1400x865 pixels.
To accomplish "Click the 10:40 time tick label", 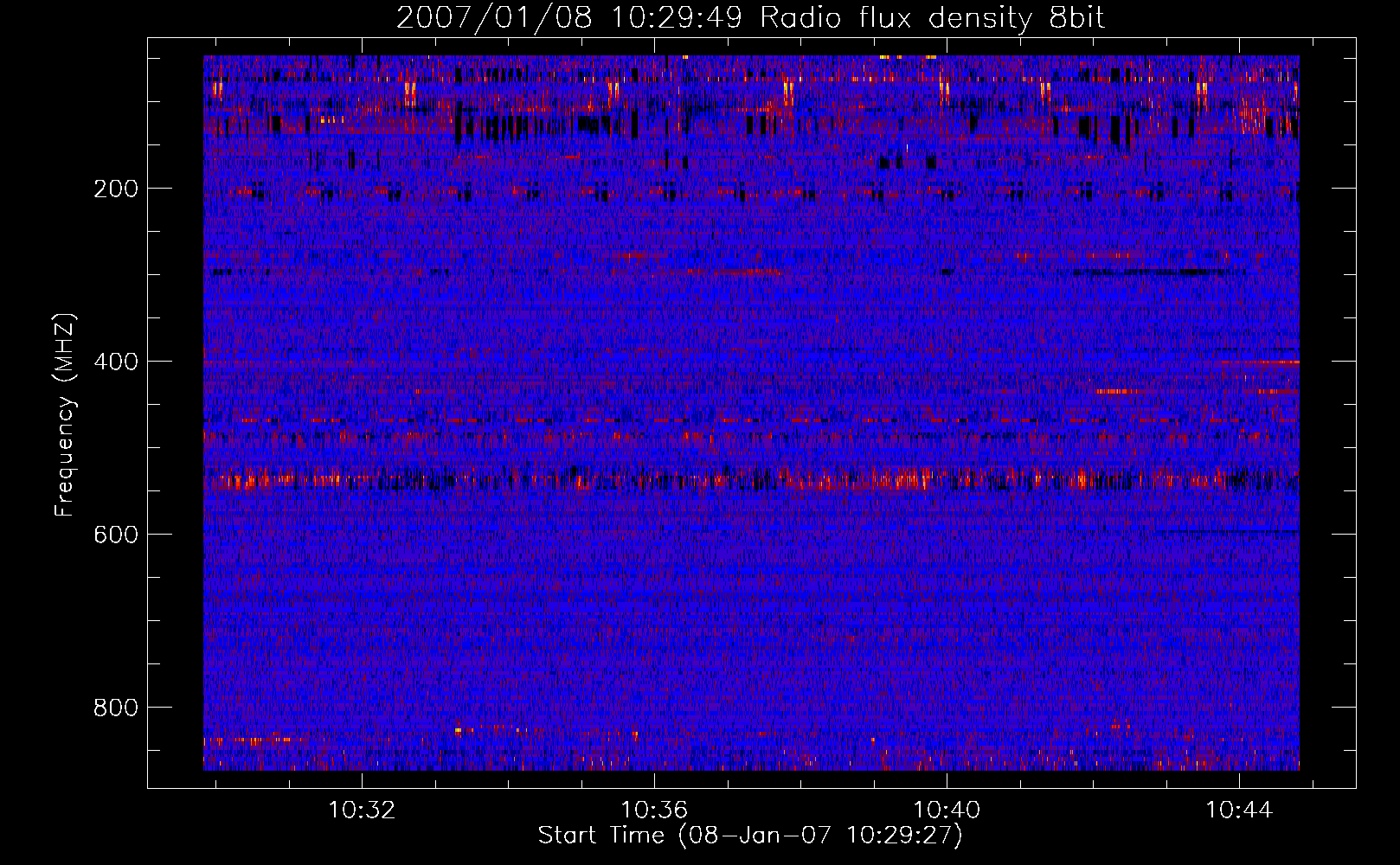I will [x=947, y=810].
